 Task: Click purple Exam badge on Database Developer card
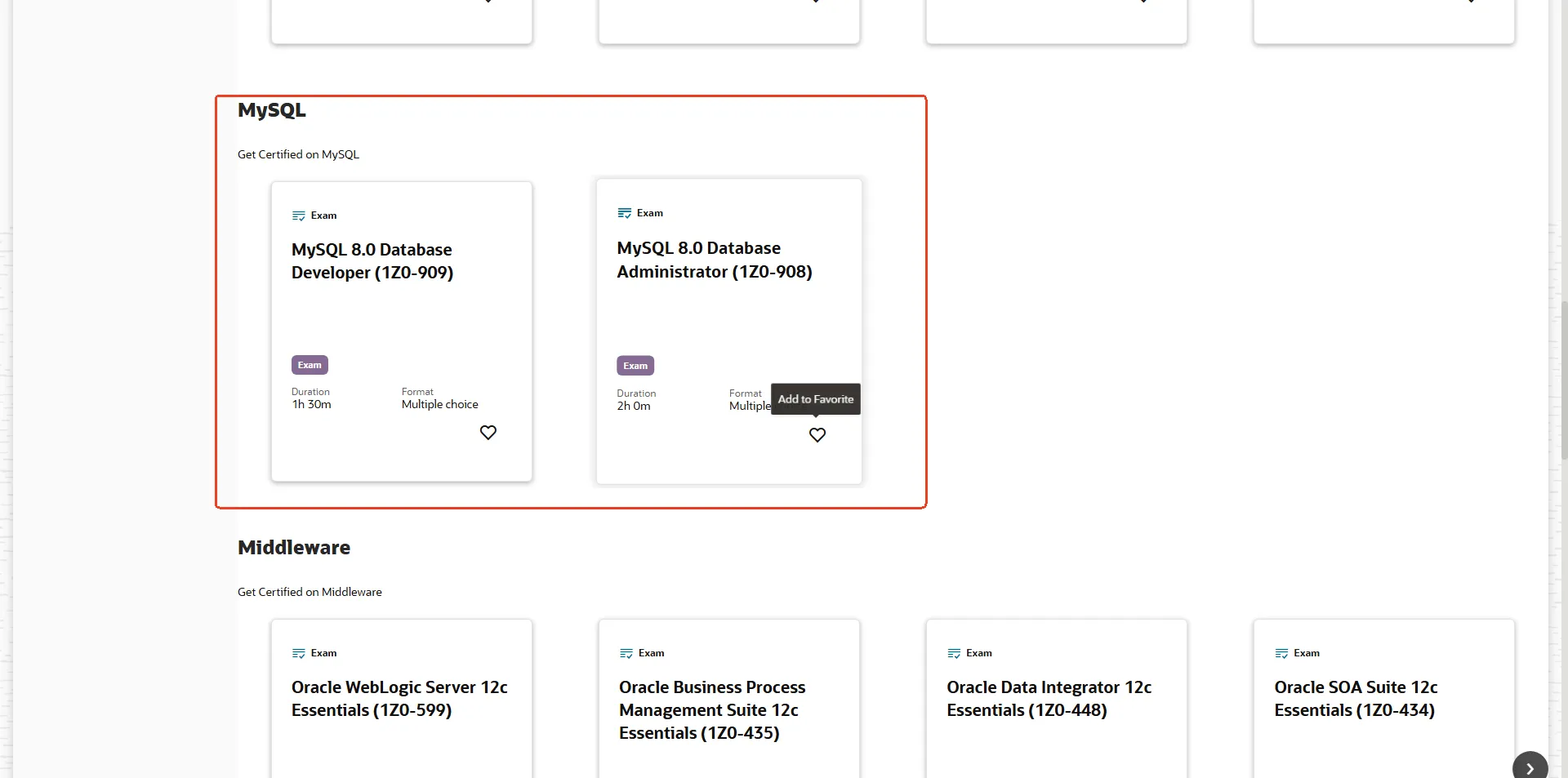click(x=310, y=365)
